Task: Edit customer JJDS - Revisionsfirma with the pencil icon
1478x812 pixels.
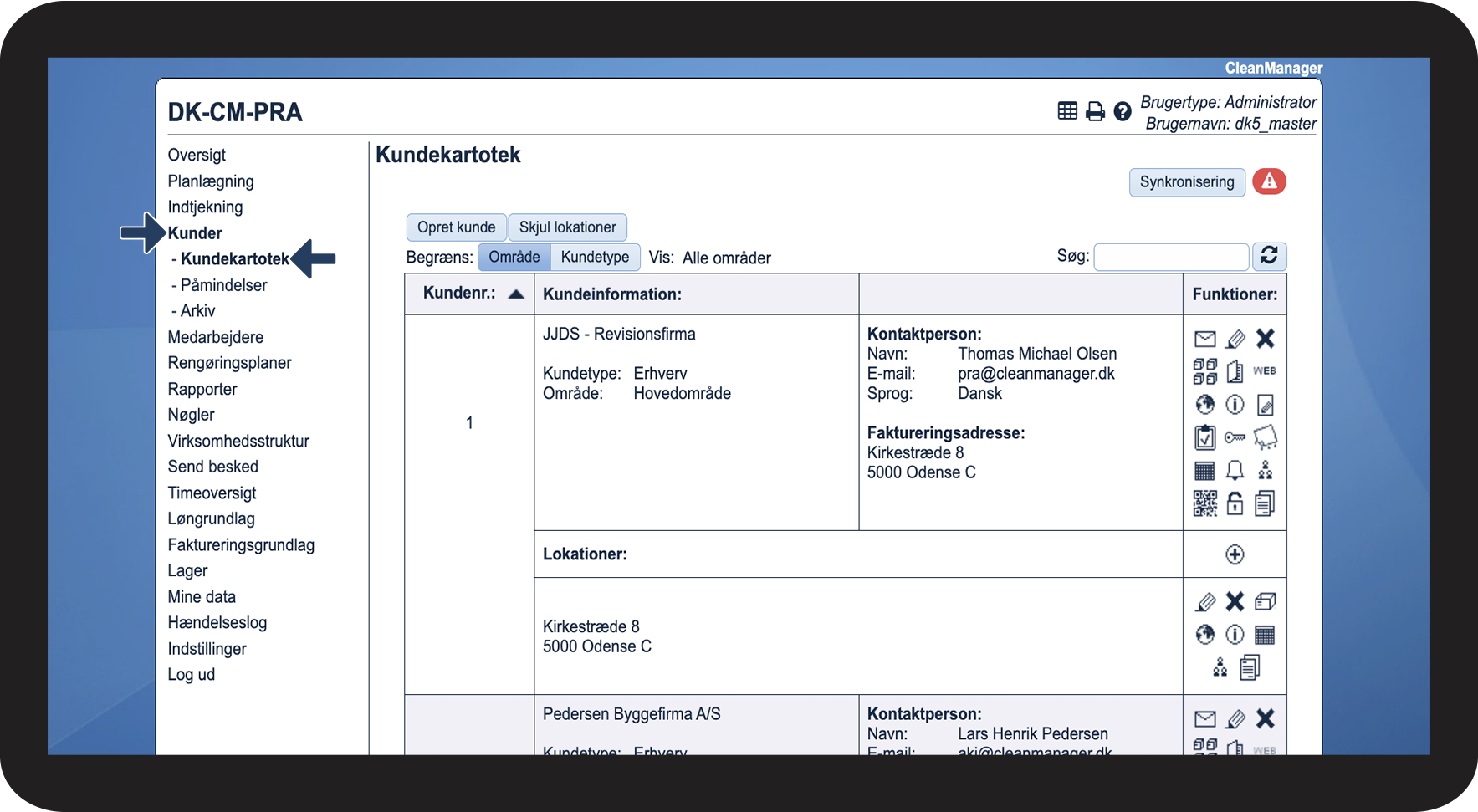Action: (x=1235, y=339)
